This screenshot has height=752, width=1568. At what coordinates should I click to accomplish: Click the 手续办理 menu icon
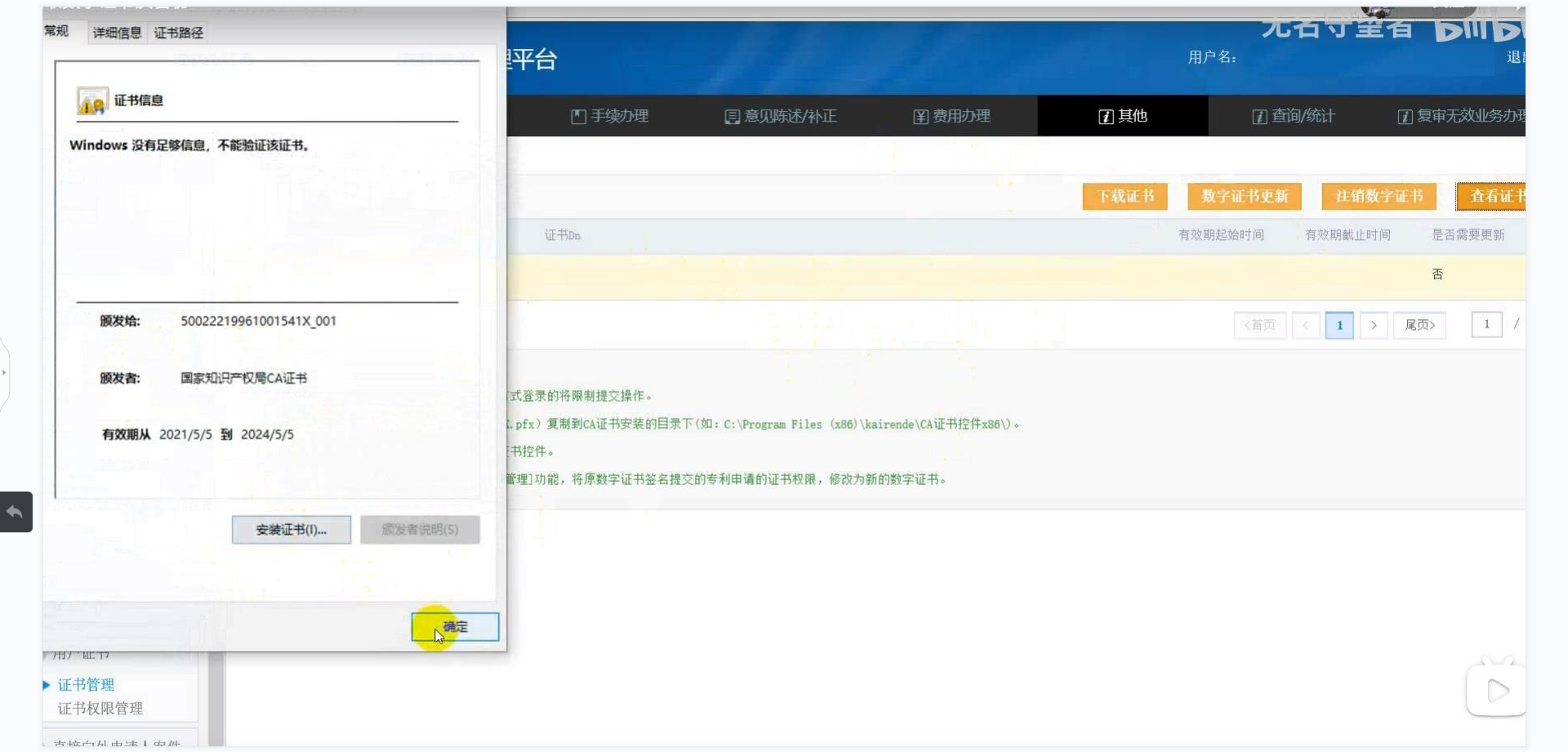point(578,117)
